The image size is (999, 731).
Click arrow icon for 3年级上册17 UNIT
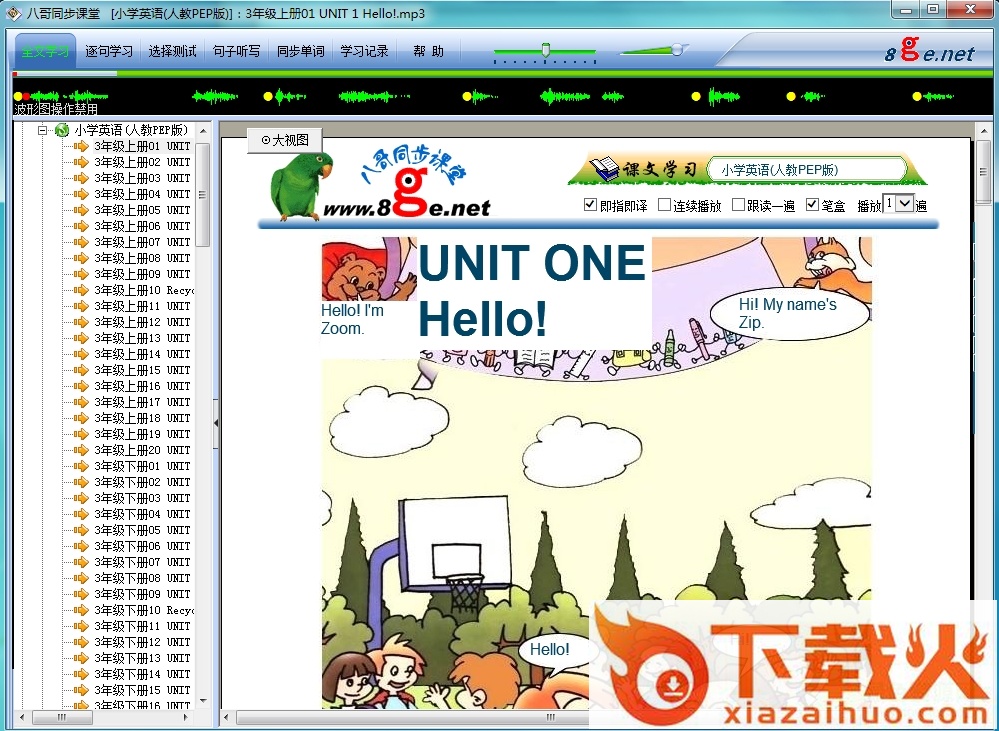coord(81,402)
